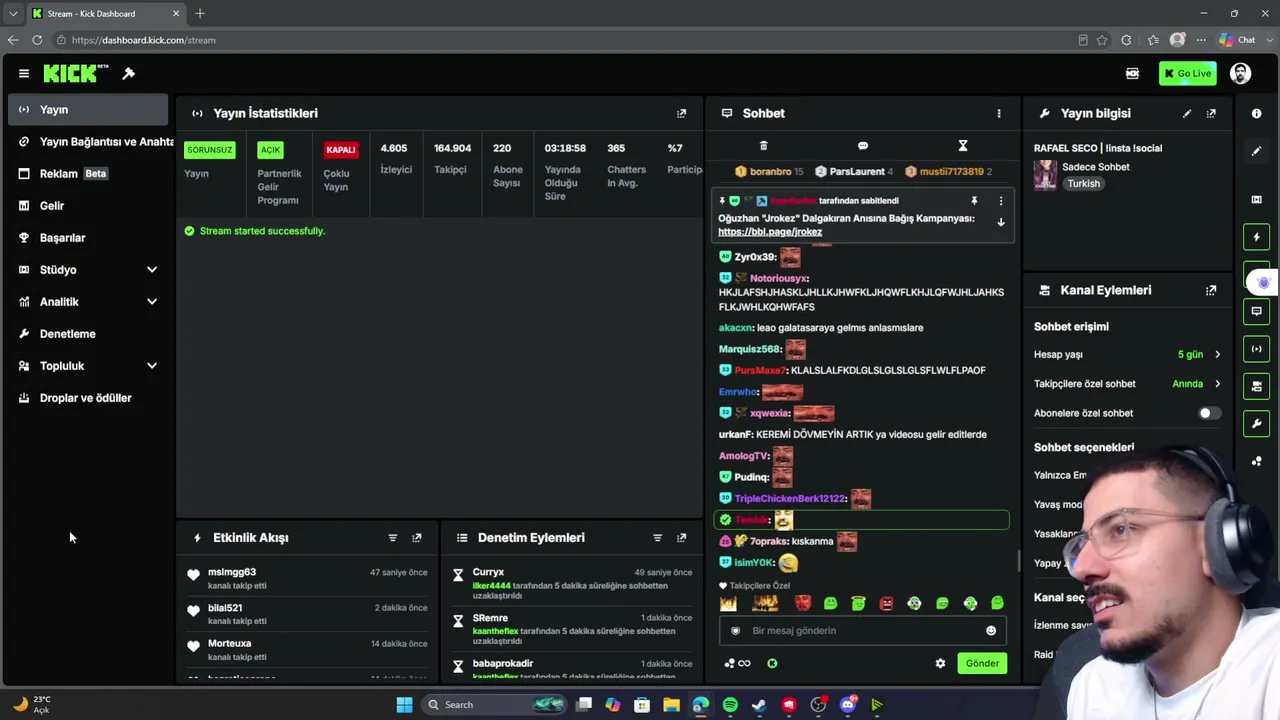Open File Explorer from the taskbar
Image resolution: width=1280 pixels, height=720 pixels.
[671, 705]
